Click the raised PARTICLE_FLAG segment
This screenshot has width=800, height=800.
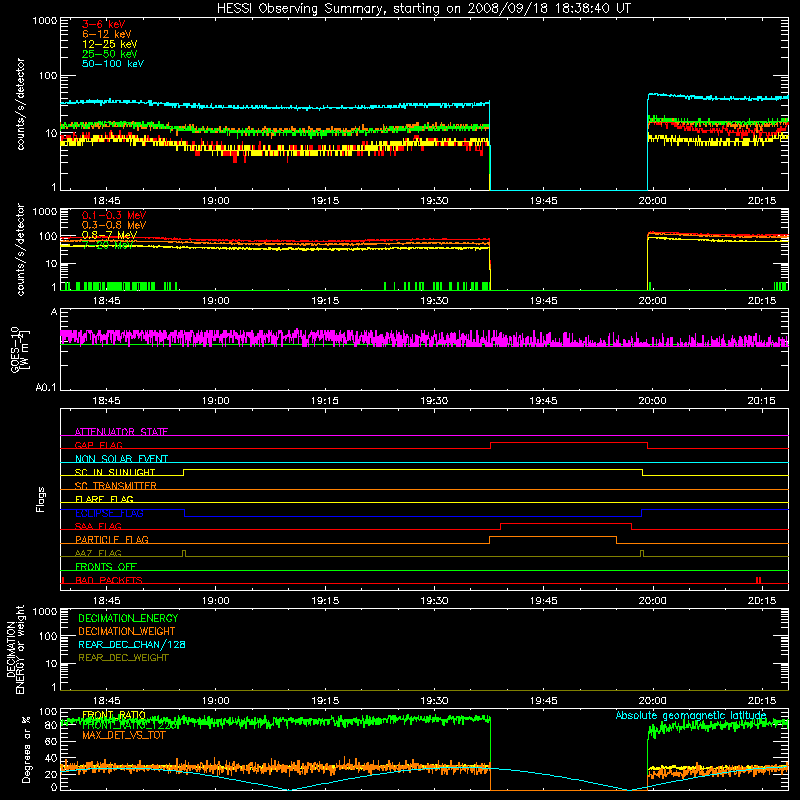[x=553, y=537]
